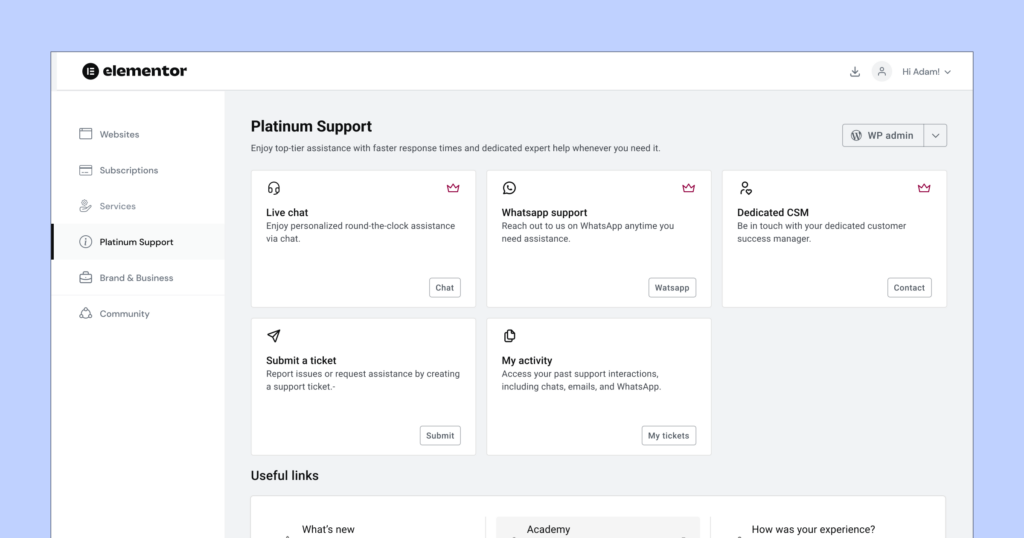The image size is (1024, 538).
Task: Click the Elementor logo
Action: [135, 71]
